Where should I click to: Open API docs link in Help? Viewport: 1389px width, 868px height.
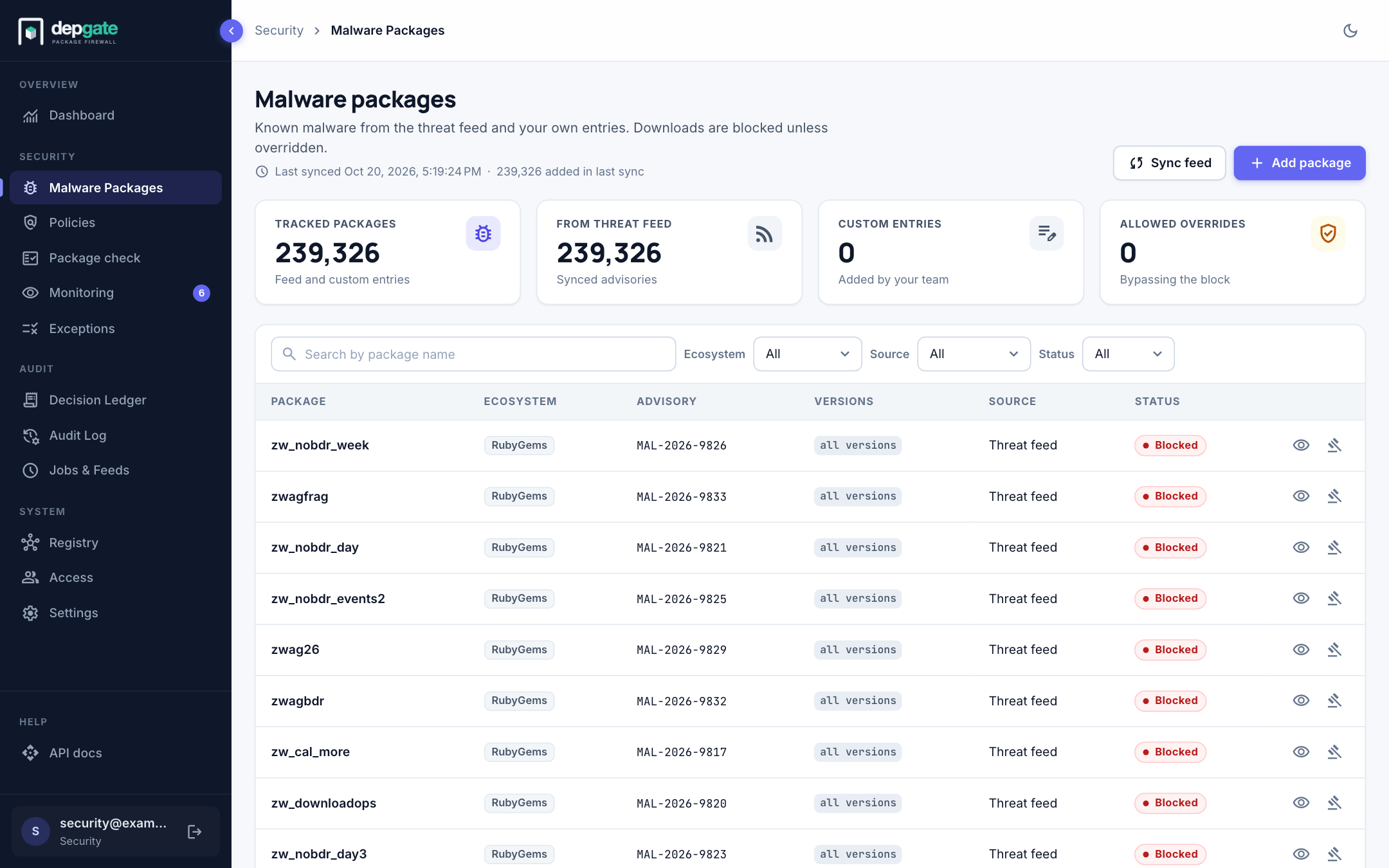(116, 753)
